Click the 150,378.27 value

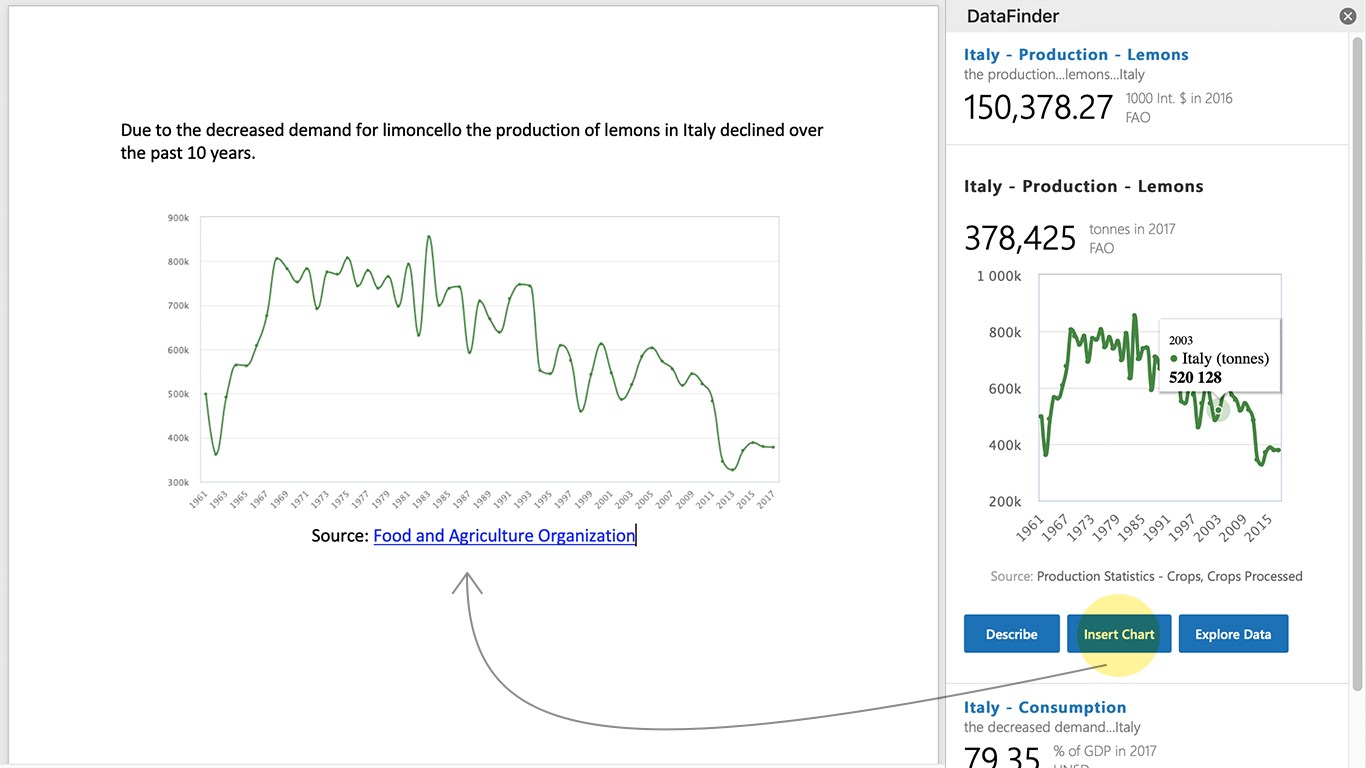pyautogui.click(x=1038, y=107)
